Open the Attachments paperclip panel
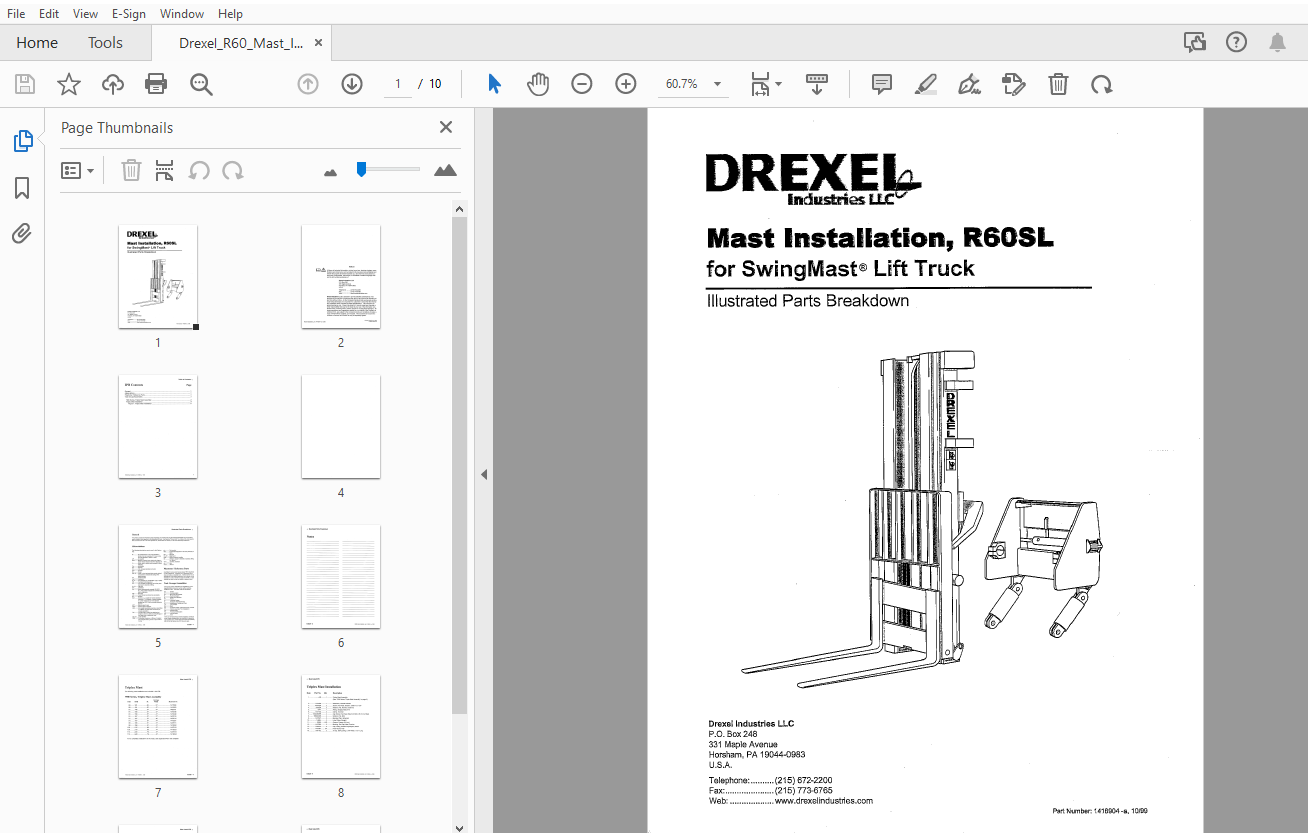 [22, 234]
